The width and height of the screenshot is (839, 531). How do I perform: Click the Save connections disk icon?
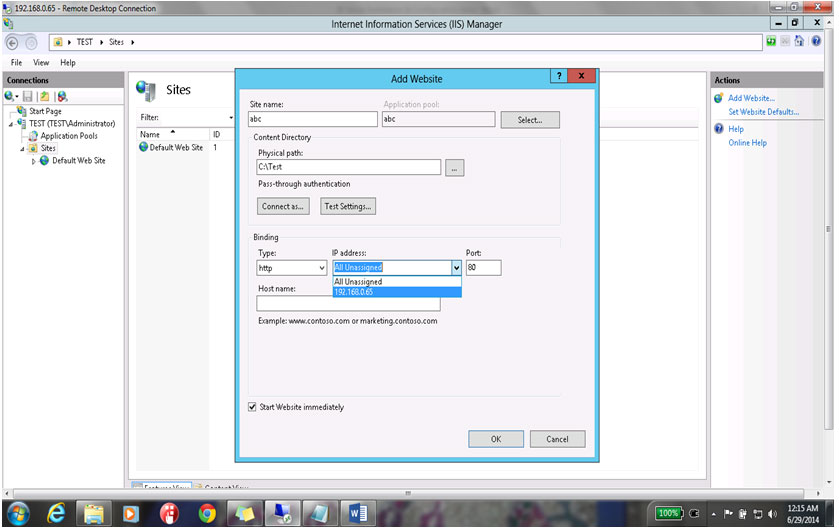(27, 96)
